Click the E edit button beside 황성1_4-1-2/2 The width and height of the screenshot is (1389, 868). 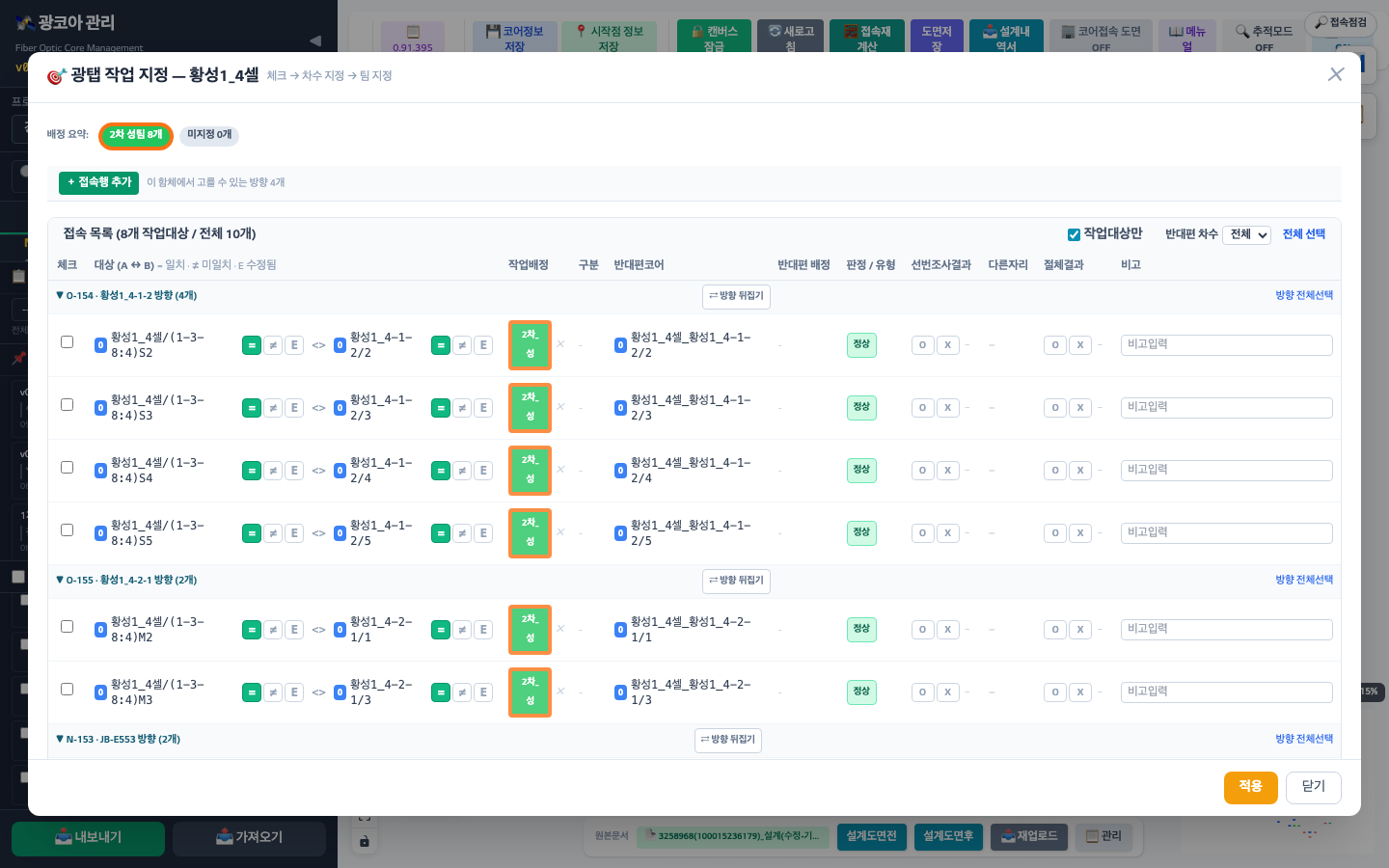point(483,345)
